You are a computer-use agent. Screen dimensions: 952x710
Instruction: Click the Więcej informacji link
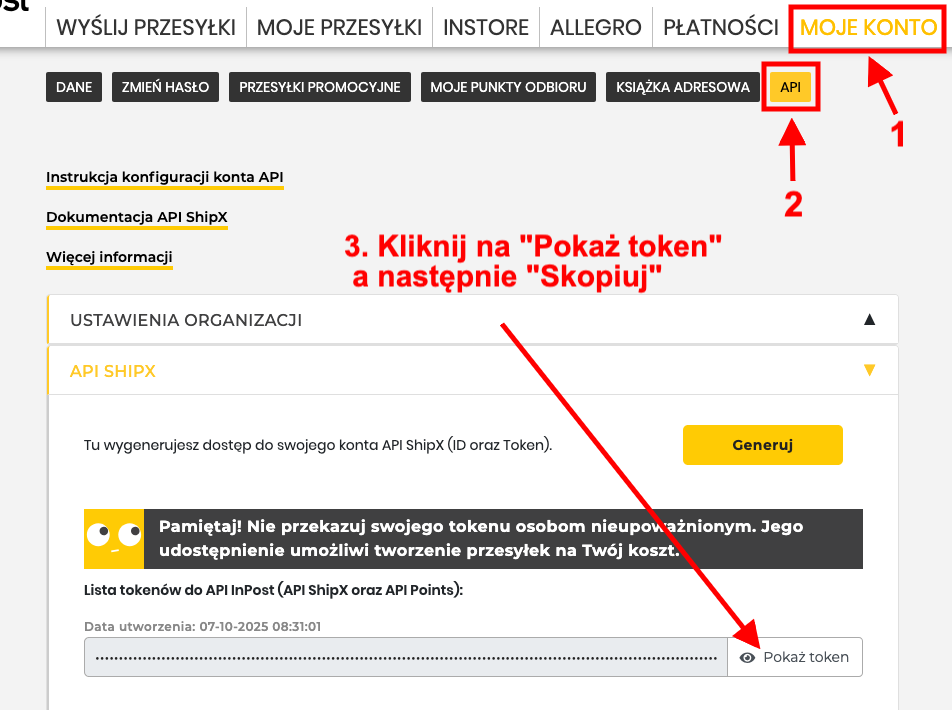coord(109,258)
